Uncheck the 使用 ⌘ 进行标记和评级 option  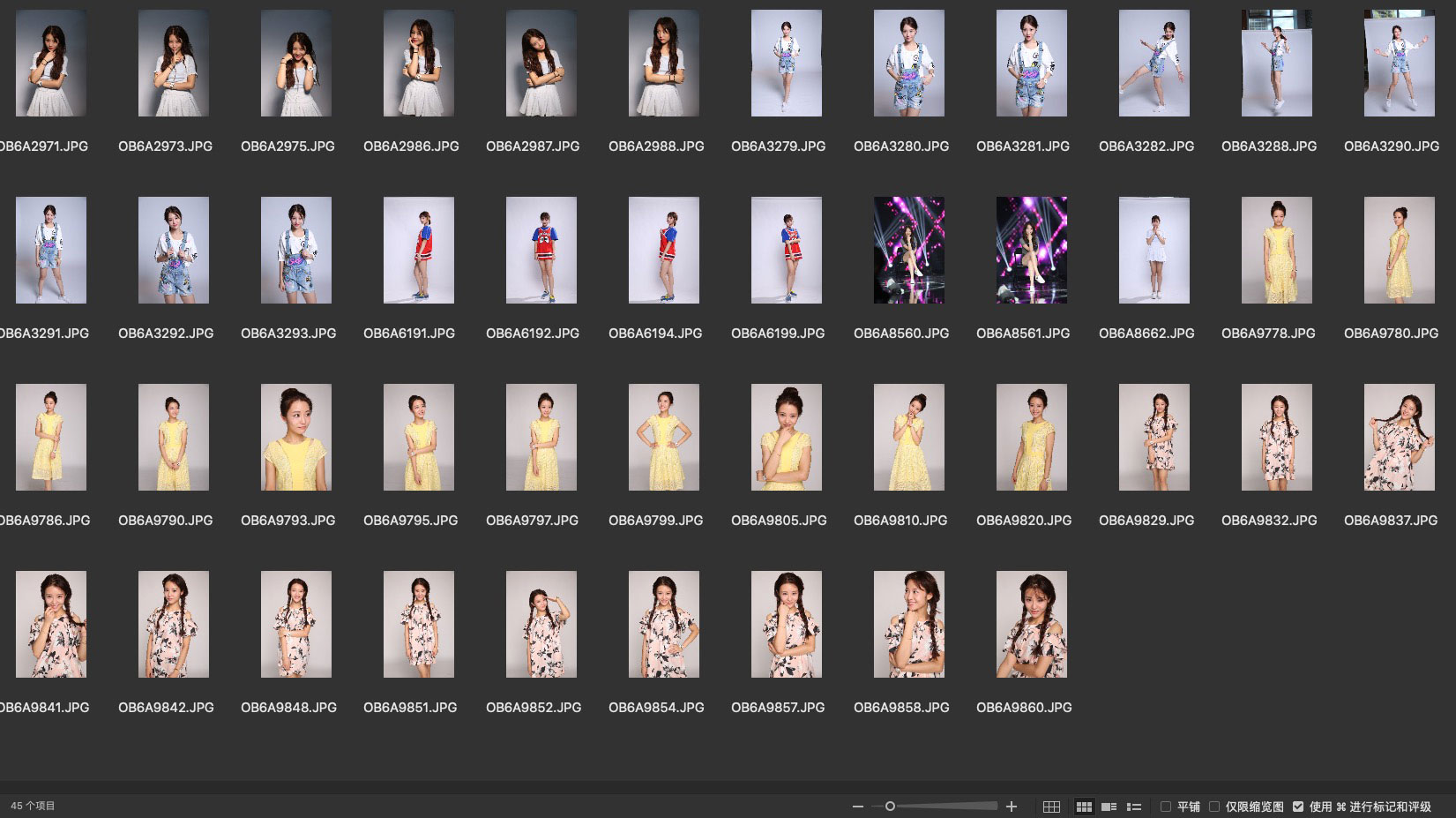[1298, 807]
